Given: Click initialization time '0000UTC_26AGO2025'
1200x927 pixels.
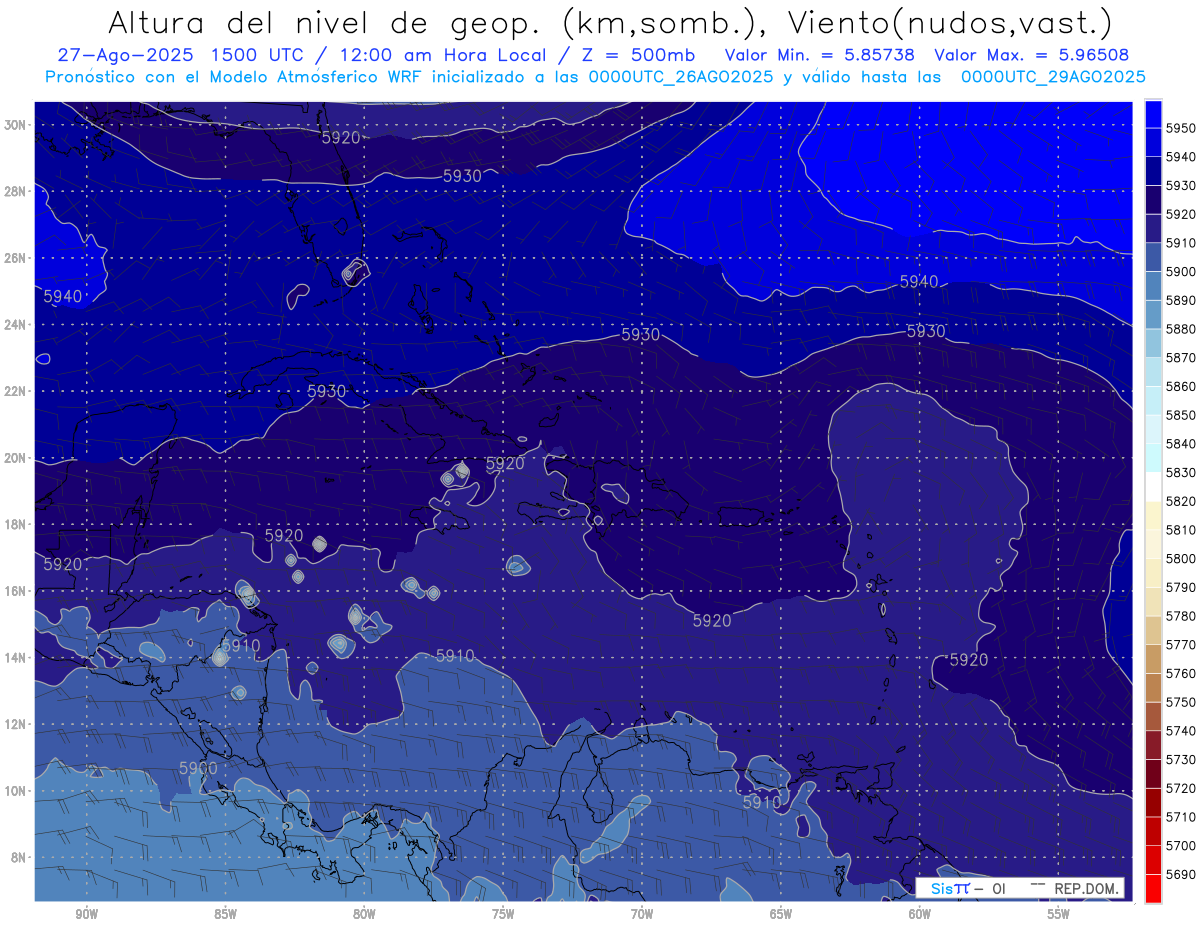Looking at the screenshot, I should (x=680, y=76).
